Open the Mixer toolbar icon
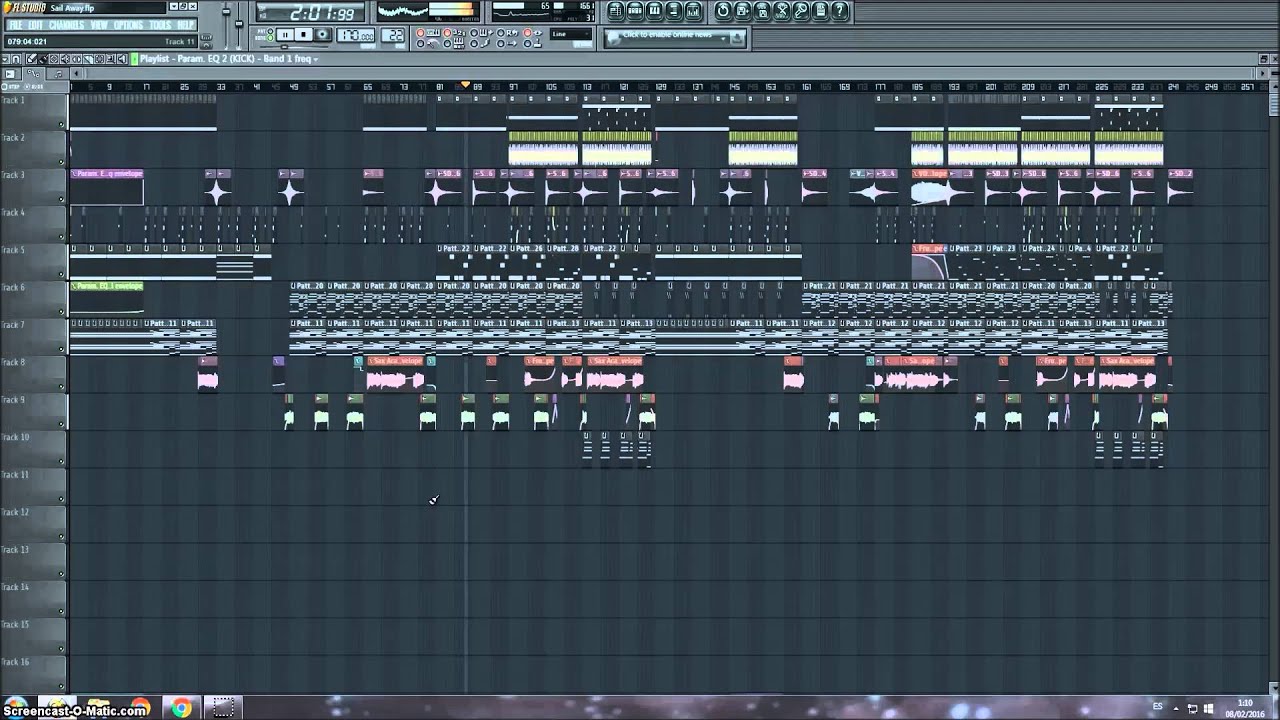1280x720 pixels. pos(692,11)
